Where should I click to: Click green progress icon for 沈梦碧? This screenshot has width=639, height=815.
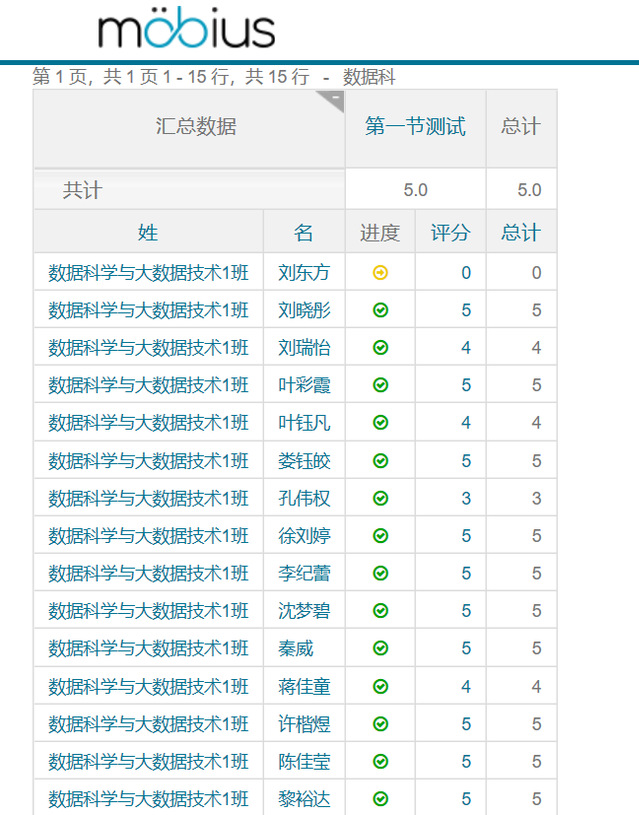pos(380,611)
